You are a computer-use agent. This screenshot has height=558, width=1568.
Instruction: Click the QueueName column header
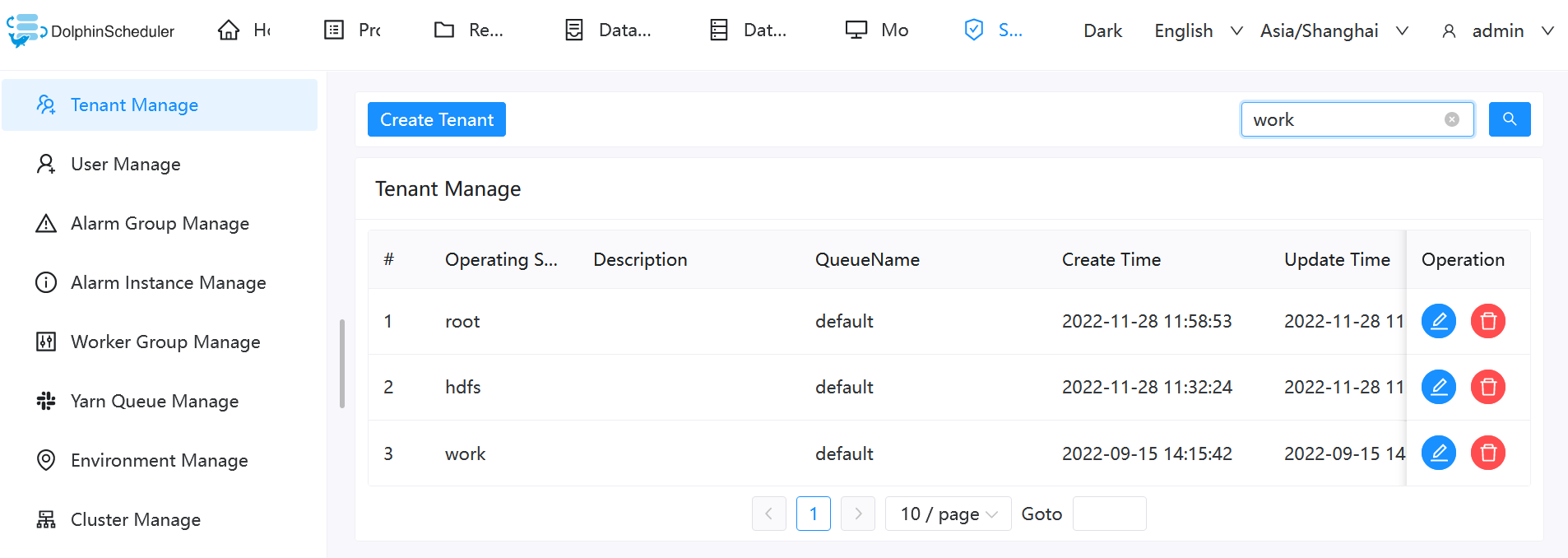(x=867, y=259)
